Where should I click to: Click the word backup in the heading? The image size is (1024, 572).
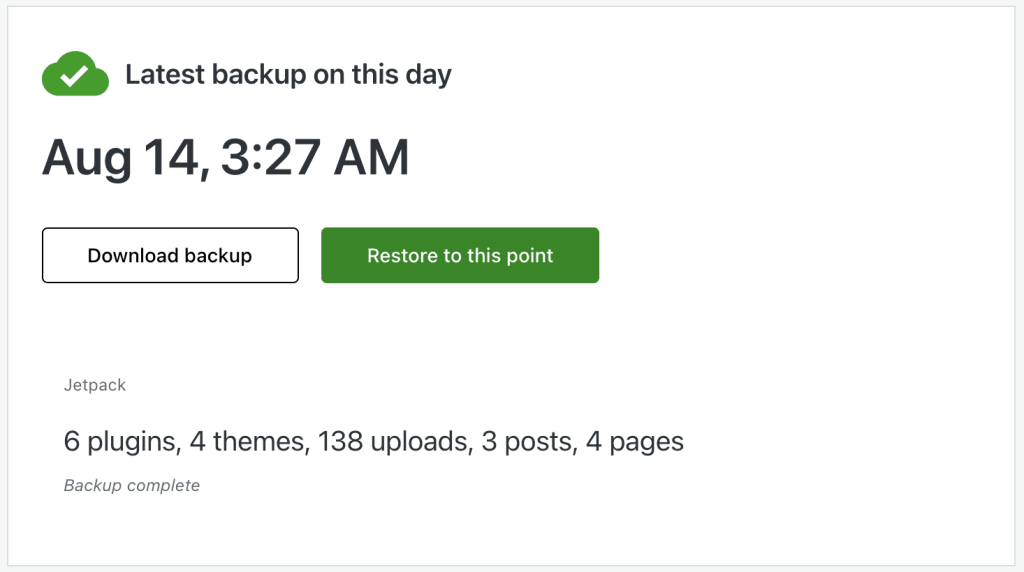click(259, 75)
